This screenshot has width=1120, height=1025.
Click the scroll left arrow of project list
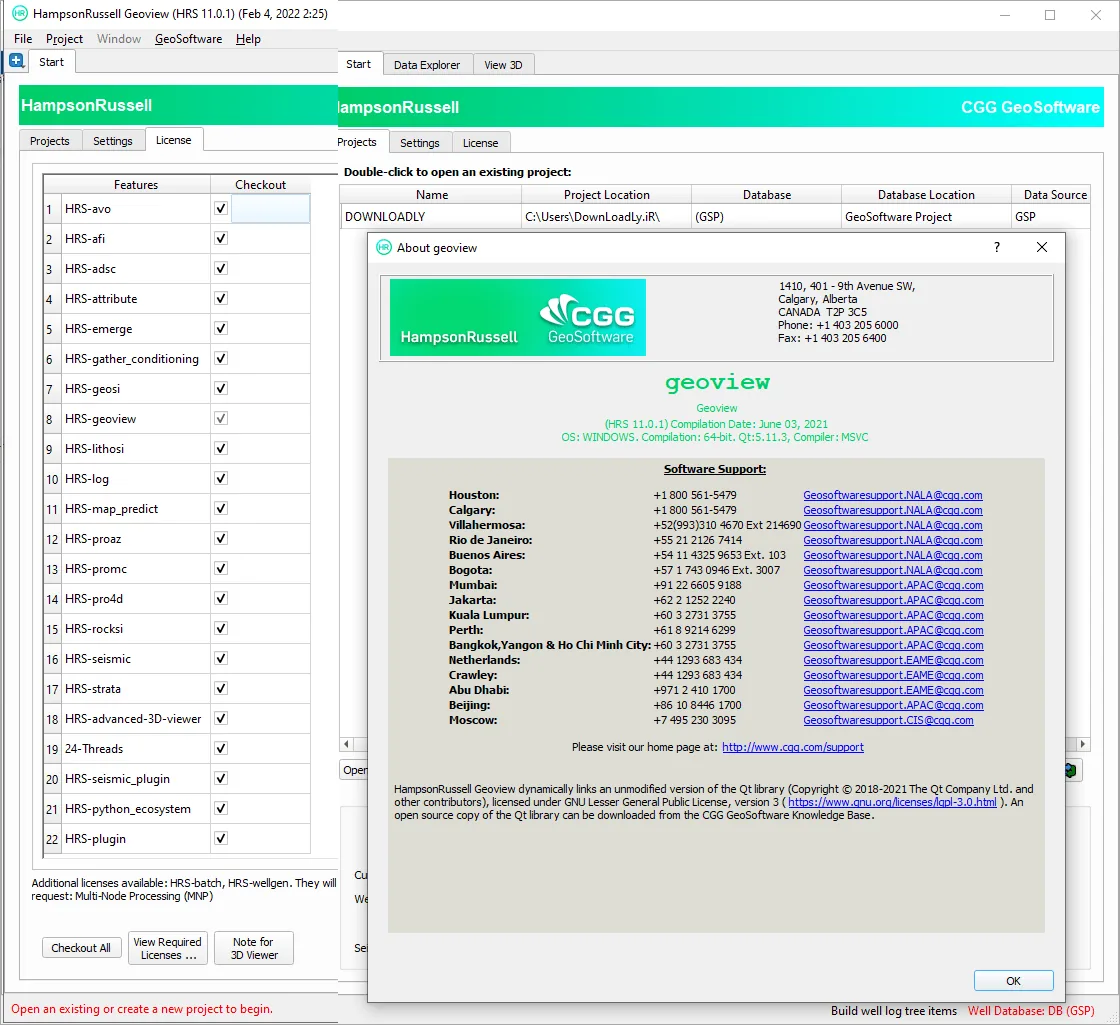(346, 744)
